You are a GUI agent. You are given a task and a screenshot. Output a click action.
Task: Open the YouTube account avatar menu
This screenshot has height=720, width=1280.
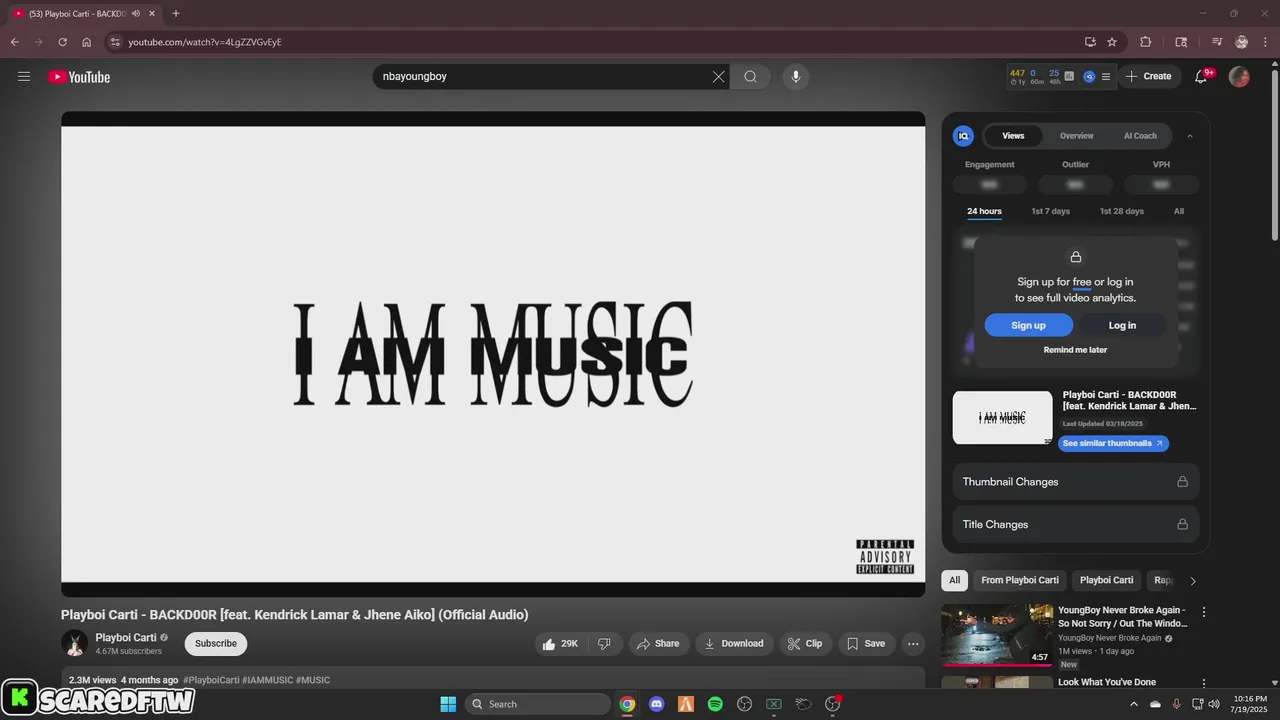coord(1239,77)
